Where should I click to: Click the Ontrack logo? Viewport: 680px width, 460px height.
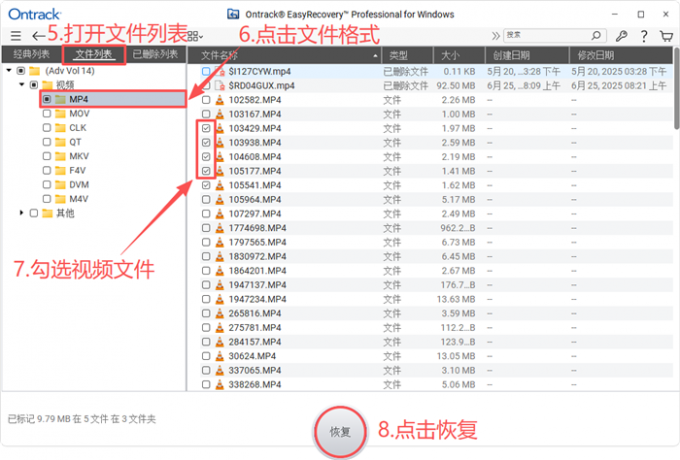34,14
